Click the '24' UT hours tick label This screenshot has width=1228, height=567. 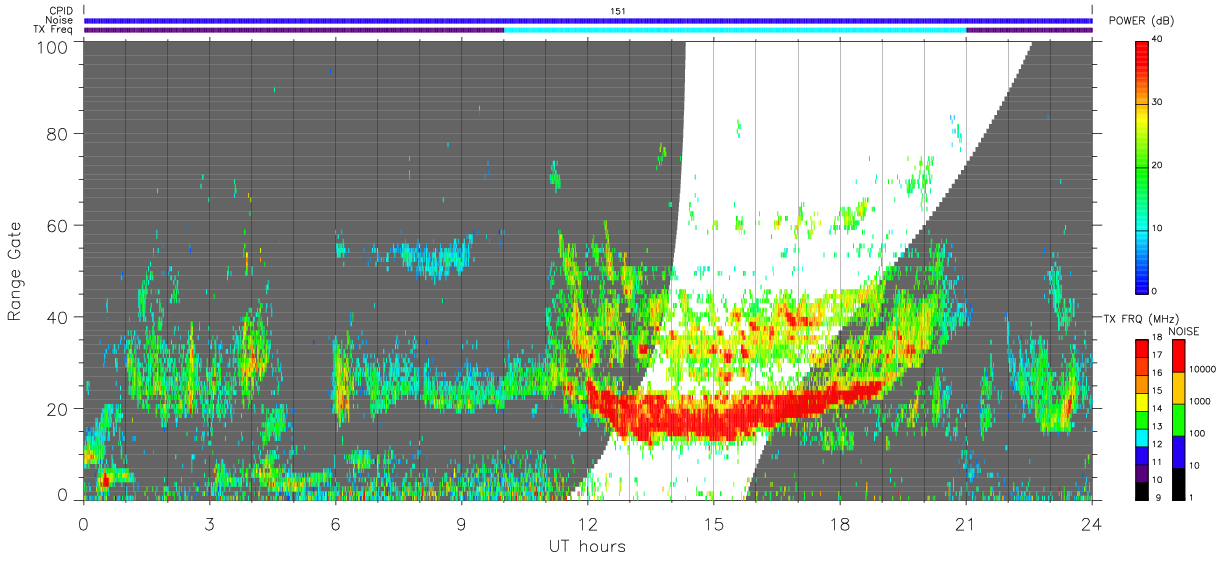pyautogui.click(x=1092, y=524)
